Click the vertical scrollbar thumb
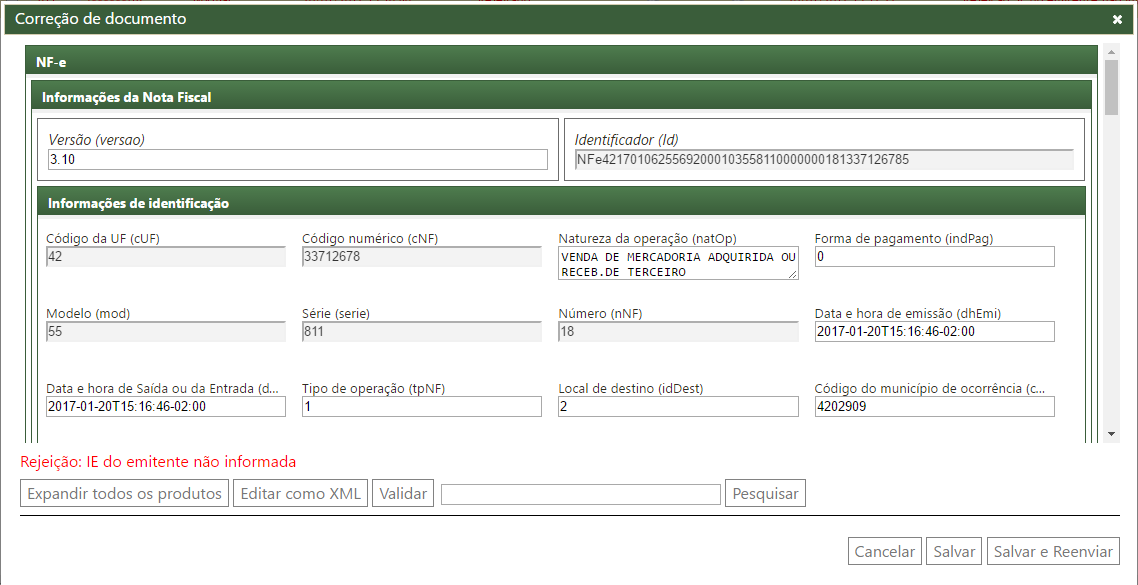Viewport: 1138px width, 585px height. 1111,87
